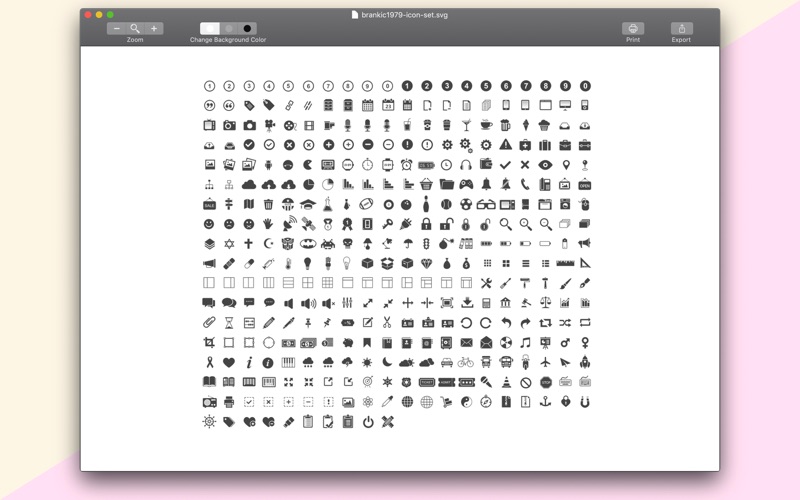Click the zoom in plus button

coord(153,29)
